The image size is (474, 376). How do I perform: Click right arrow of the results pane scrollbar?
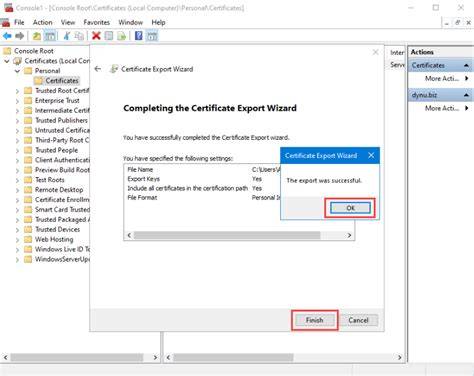click(x=399, y=357)
